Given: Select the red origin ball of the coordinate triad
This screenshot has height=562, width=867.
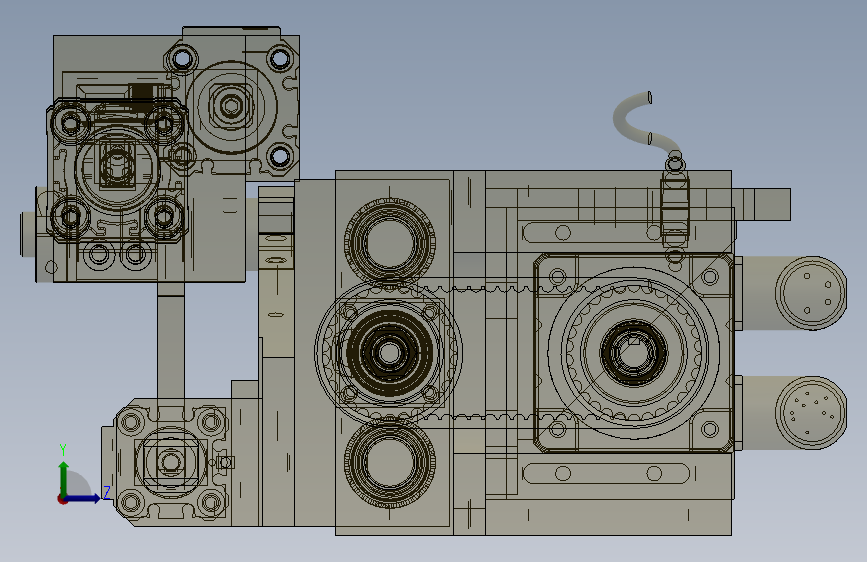Looking at the screenshot, I should 62,499.
